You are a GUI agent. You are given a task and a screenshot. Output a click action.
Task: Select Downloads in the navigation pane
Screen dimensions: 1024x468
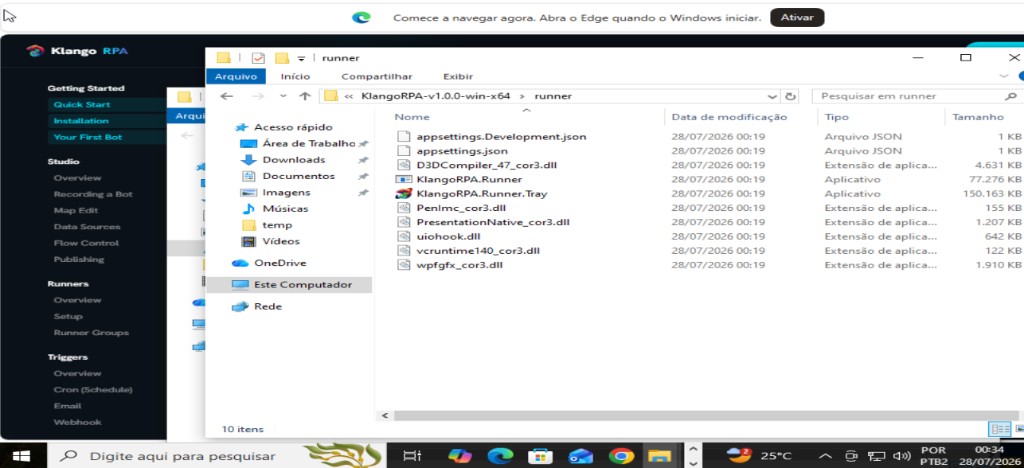[293, 160]
